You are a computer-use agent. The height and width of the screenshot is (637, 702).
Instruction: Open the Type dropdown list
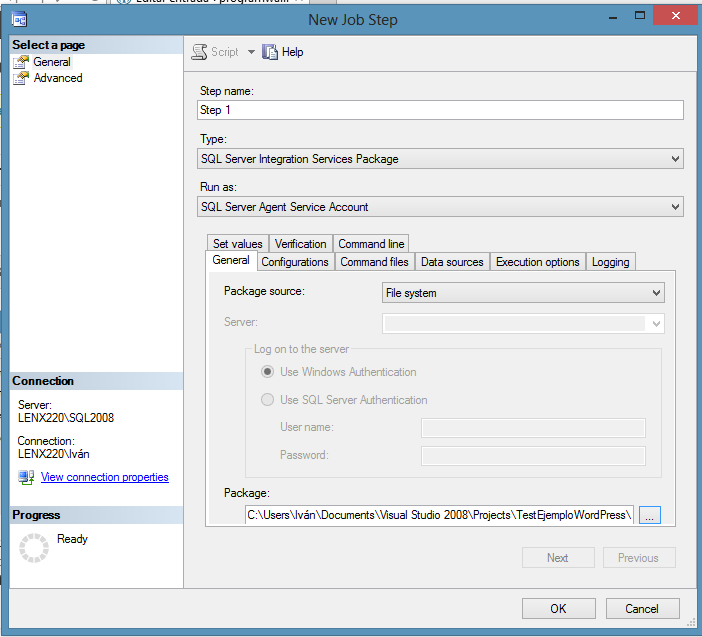pos(675,159)
